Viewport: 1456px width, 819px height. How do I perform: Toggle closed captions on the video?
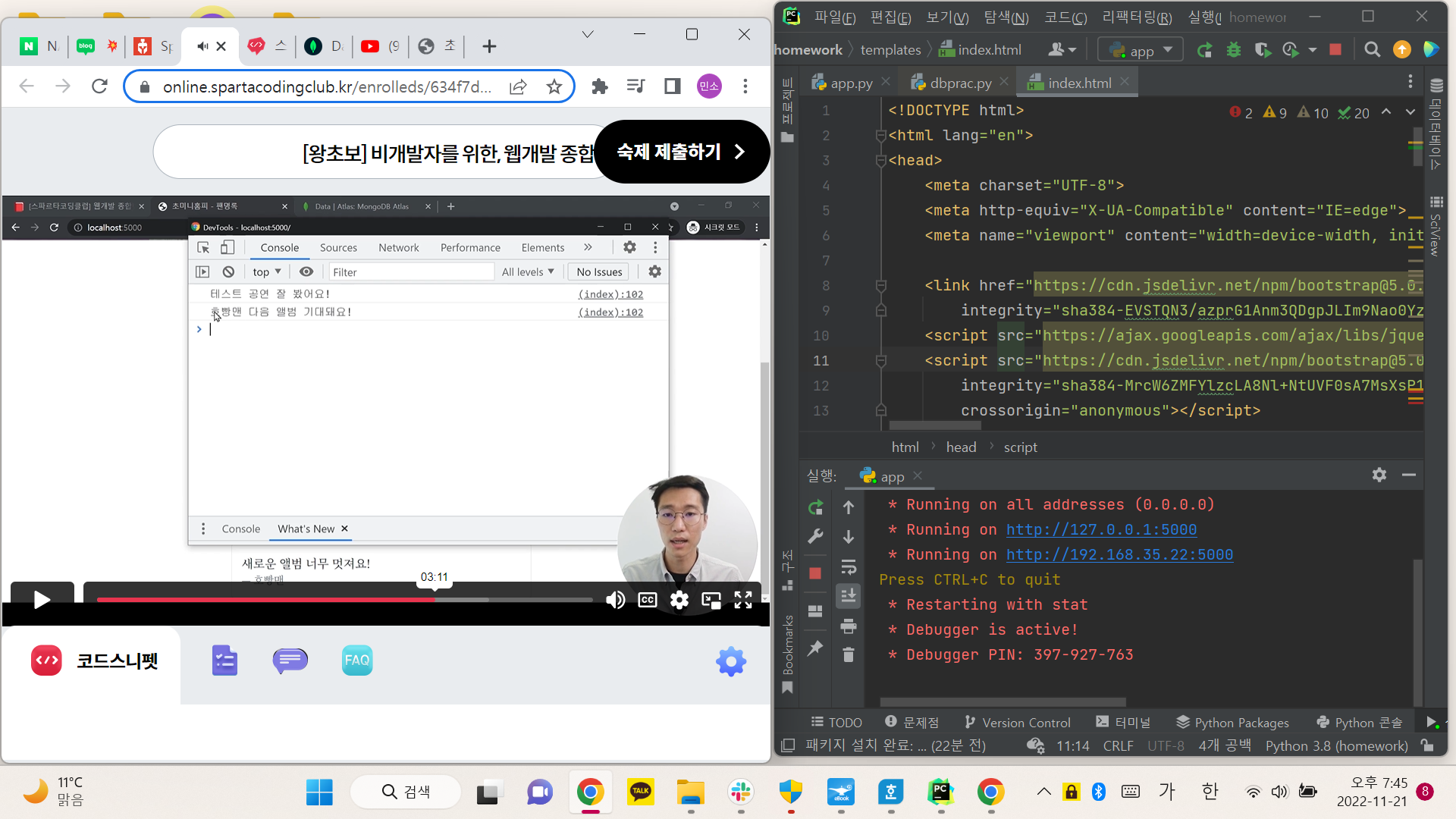[x=648, y=601]
